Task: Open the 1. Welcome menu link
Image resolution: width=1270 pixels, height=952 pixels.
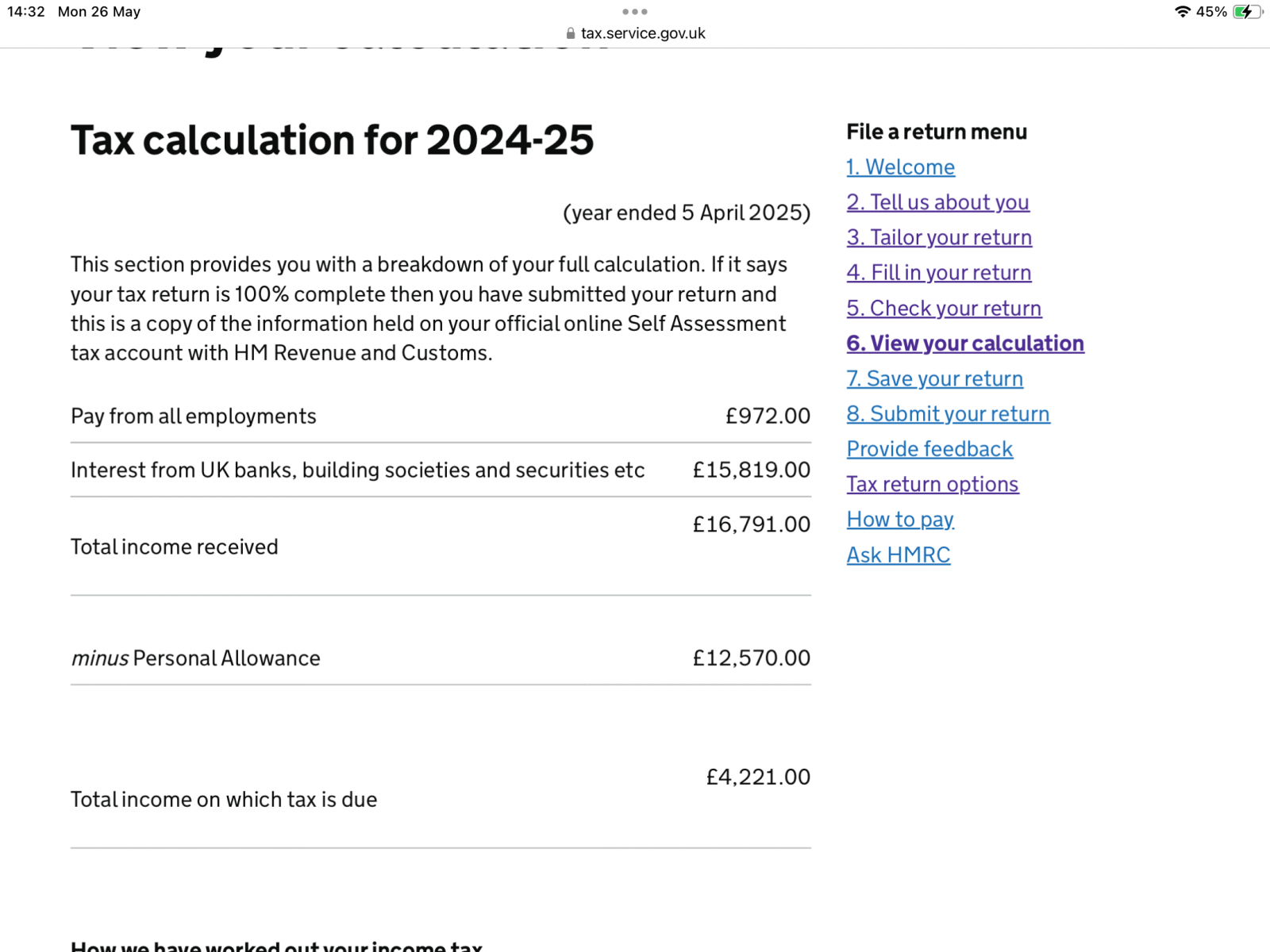Action: click(x=900, y=167)
